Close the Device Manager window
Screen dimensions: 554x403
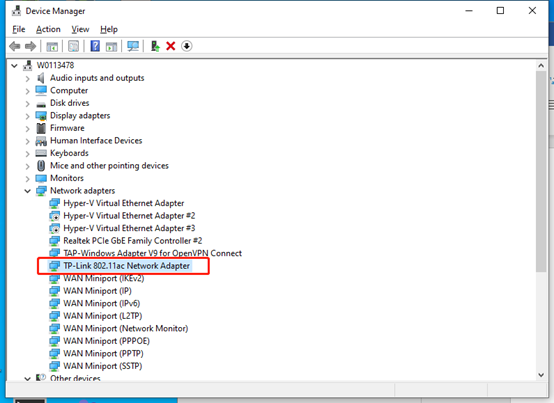coord(532,11)
